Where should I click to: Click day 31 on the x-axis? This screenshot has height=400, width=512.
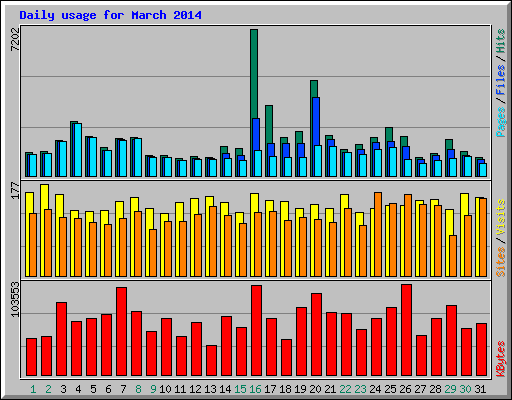480,389
